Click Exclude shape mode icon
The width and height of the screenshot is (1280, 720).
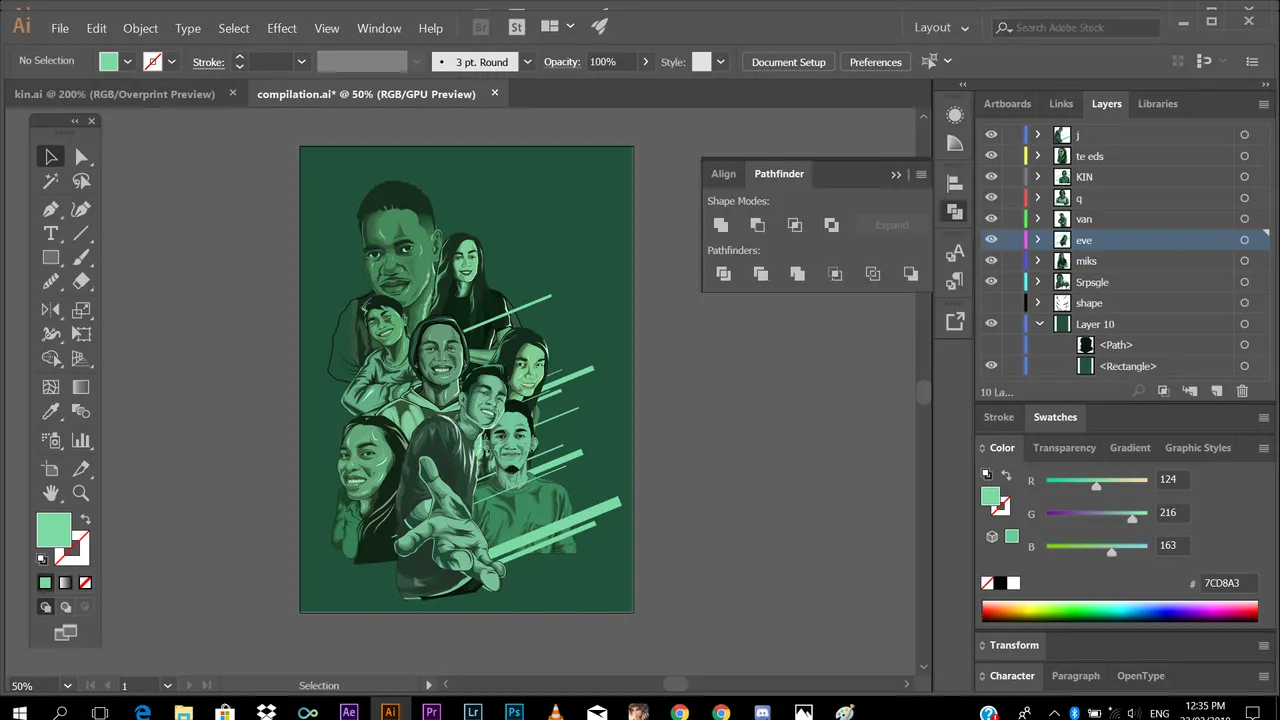pyautogui.click(x=831, y=225)
